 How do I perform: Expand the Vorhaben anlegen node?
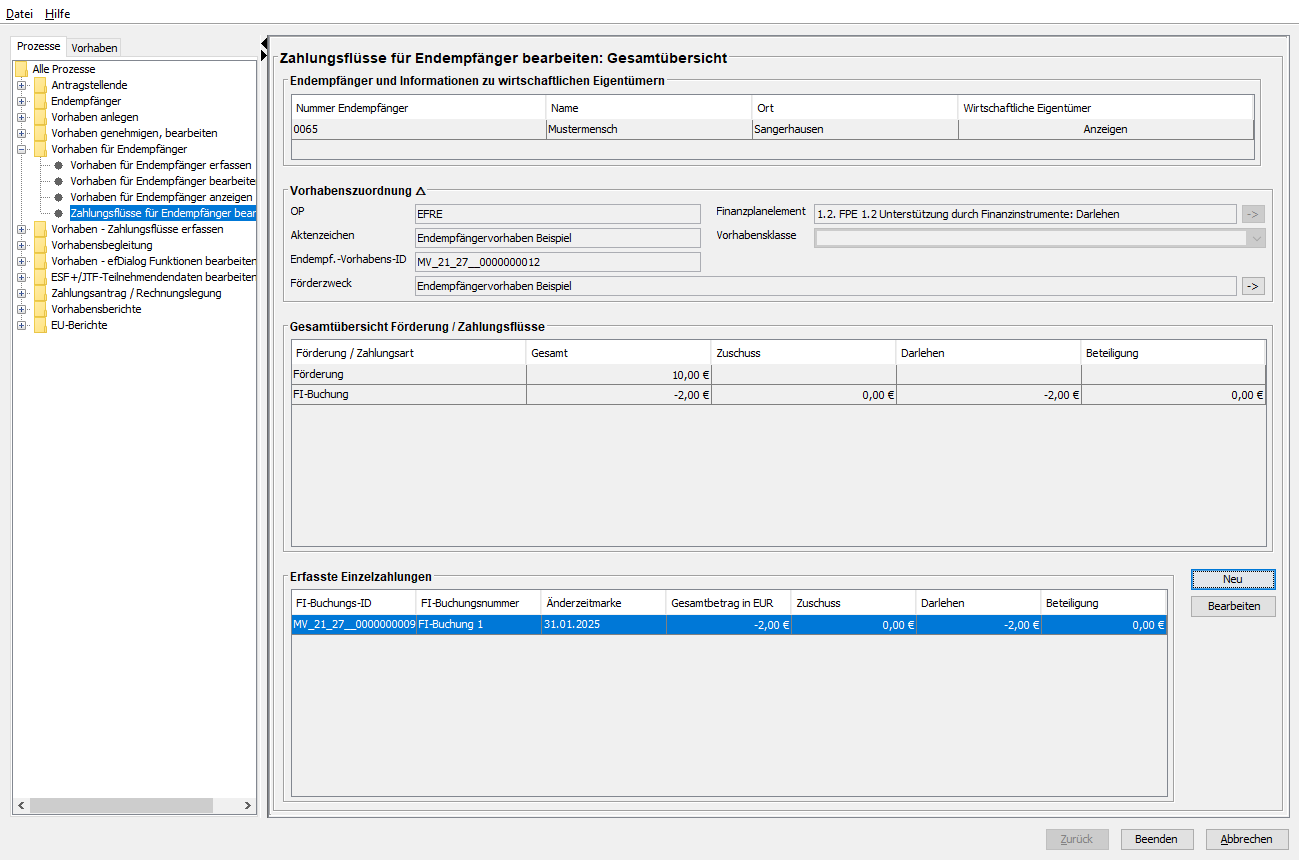coord(21,117)
